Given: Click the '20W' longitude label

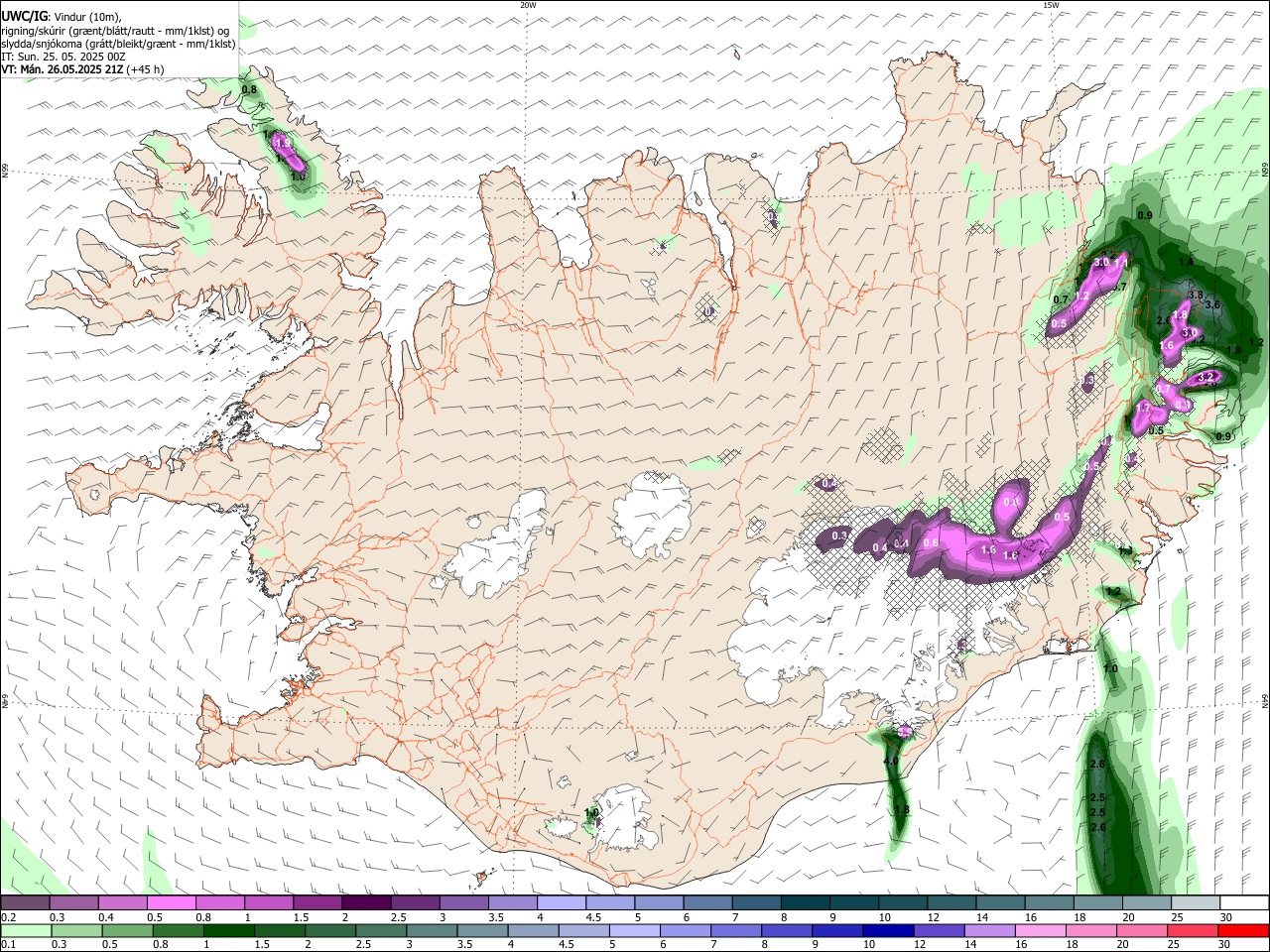Looking at the screenshot, I should pyautogui.click(x=528, y=5).
